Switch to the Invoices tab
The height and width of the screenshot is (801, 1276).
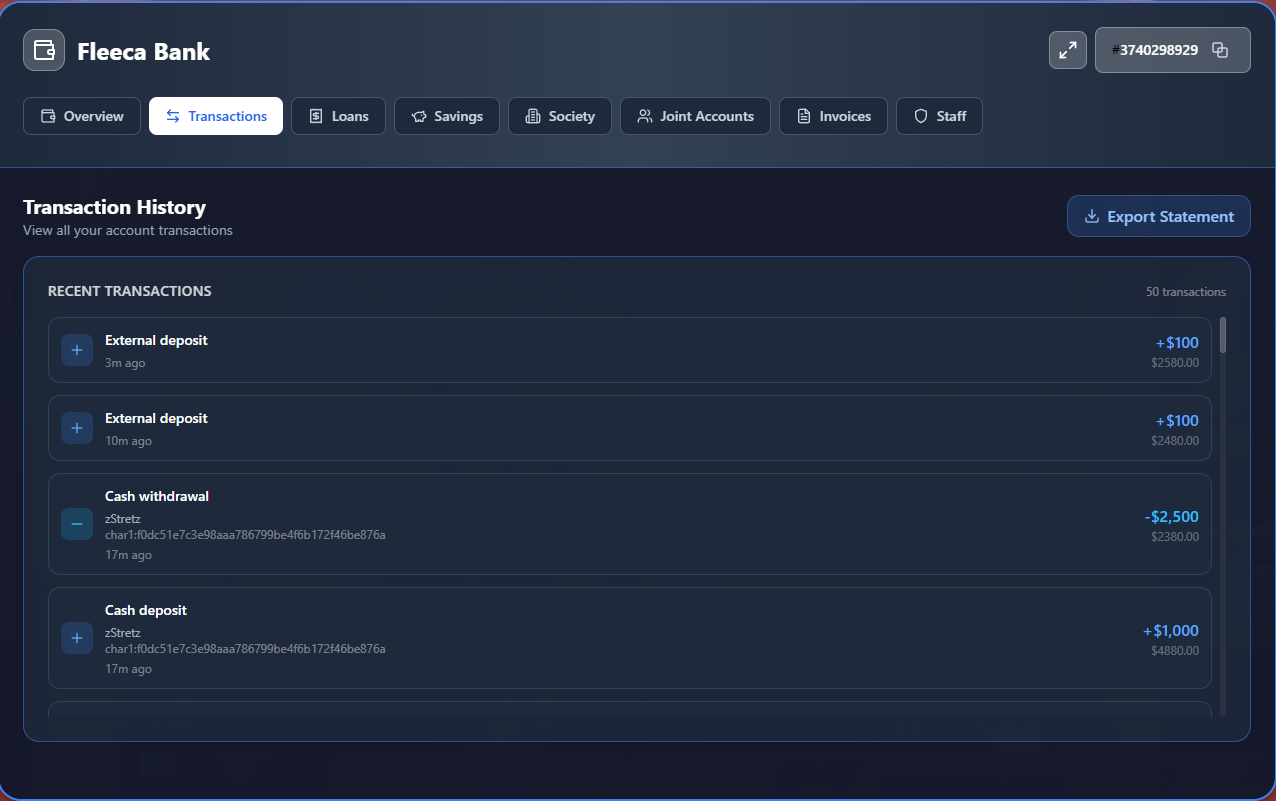tap(833, 116)
